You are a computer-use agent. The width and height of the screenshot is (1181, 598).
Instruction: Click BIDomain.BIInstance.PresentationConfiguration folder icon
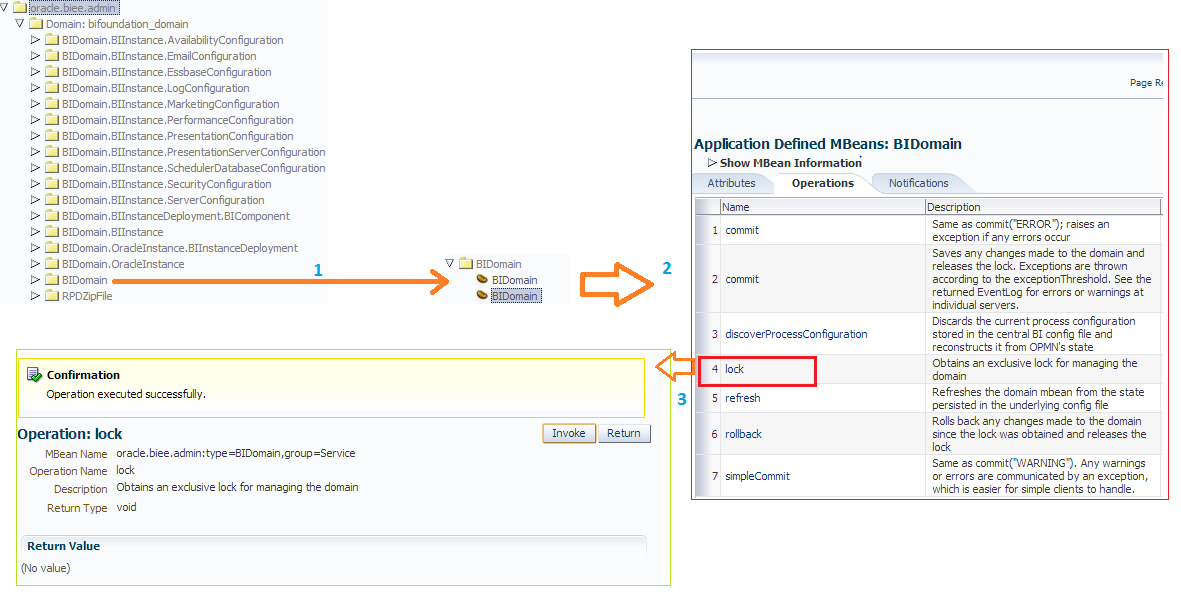click(x=51, y=136)
